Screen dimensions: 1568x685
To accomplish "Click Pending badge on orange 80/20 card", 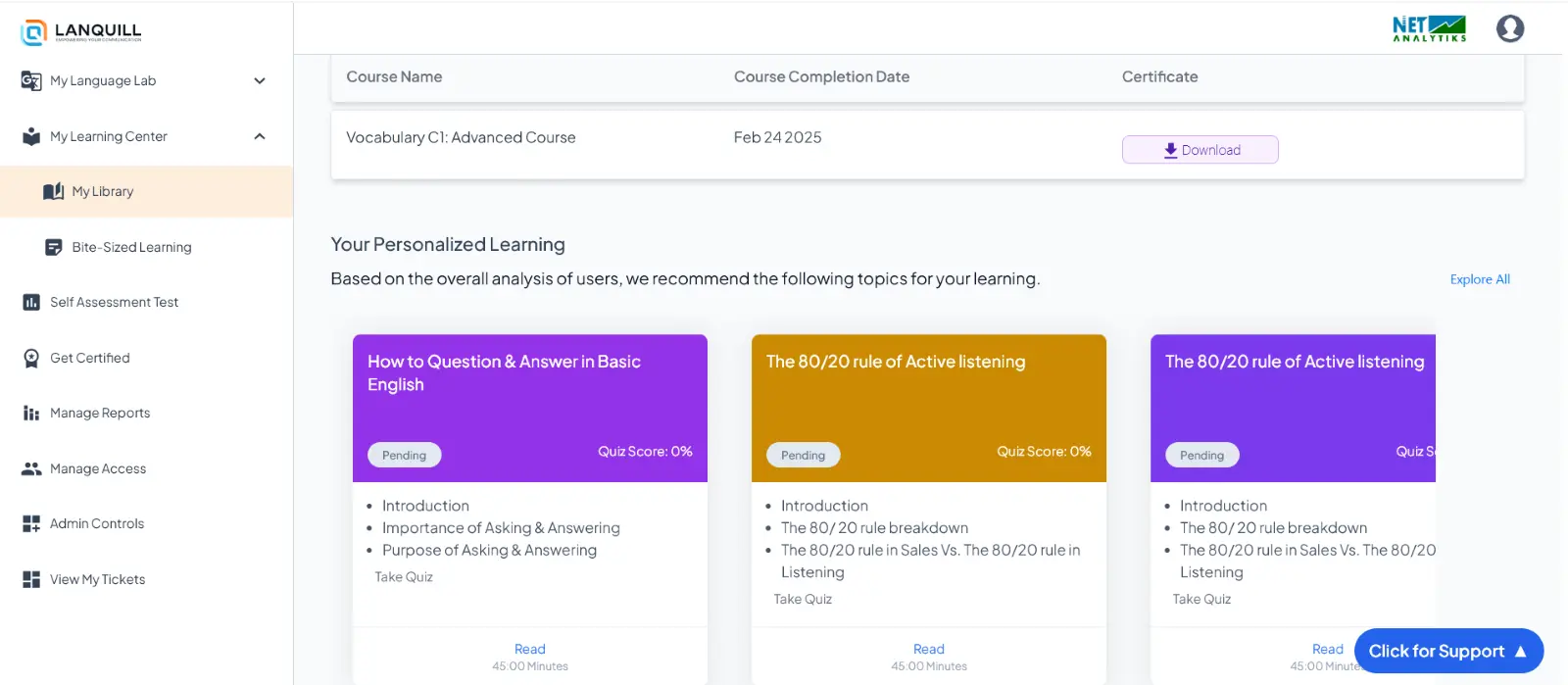I will [x=804, y=455].
